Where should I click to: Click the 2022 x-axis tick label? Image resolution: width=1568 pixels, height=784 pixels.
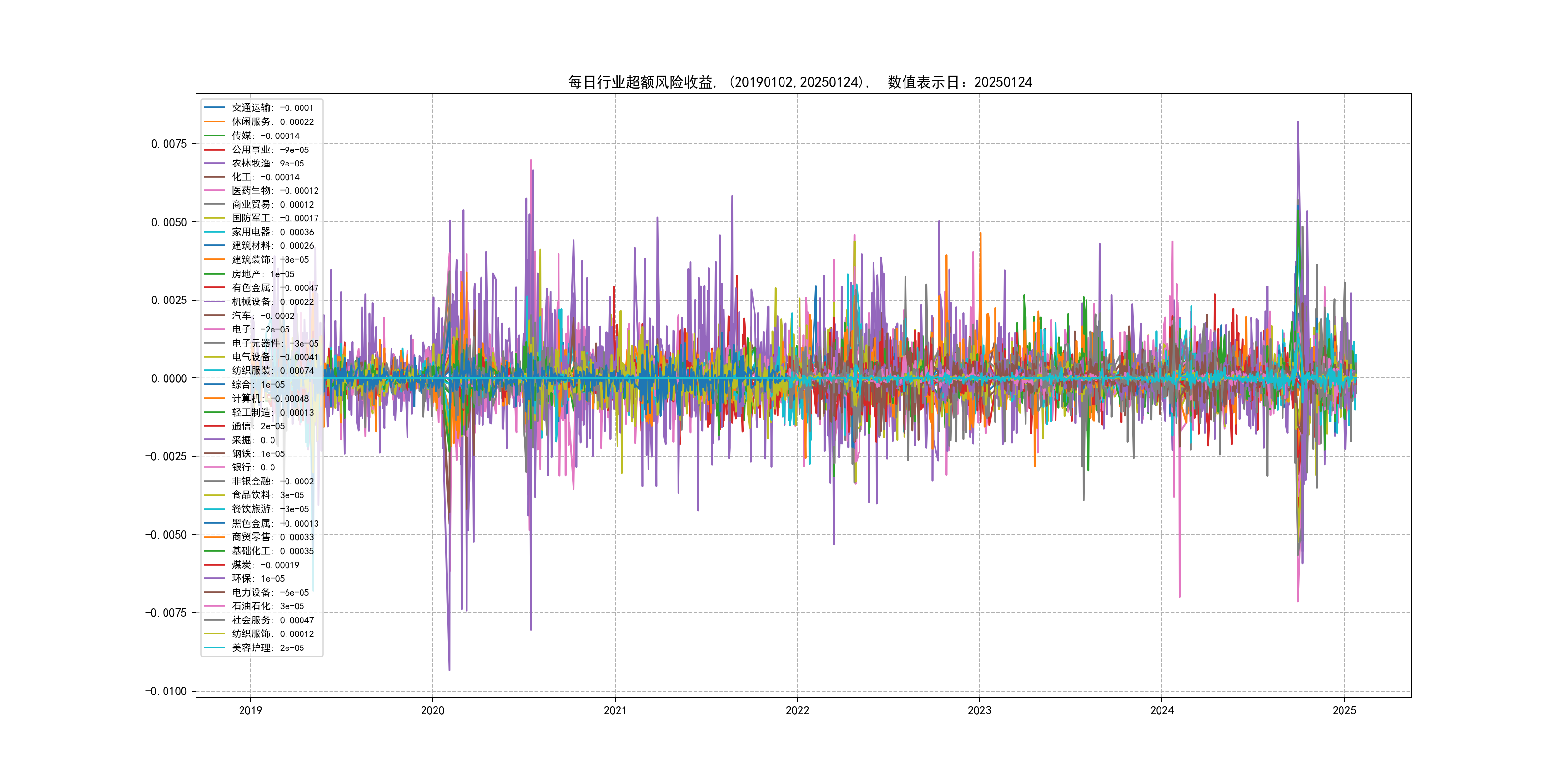798,710
